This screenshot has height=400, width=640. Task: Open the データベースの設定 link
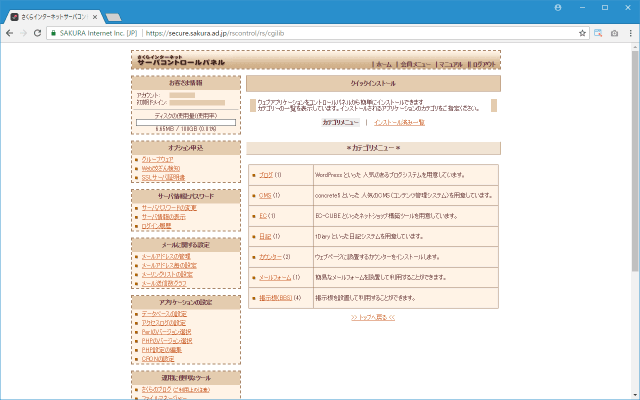click(x=164, y=313)
